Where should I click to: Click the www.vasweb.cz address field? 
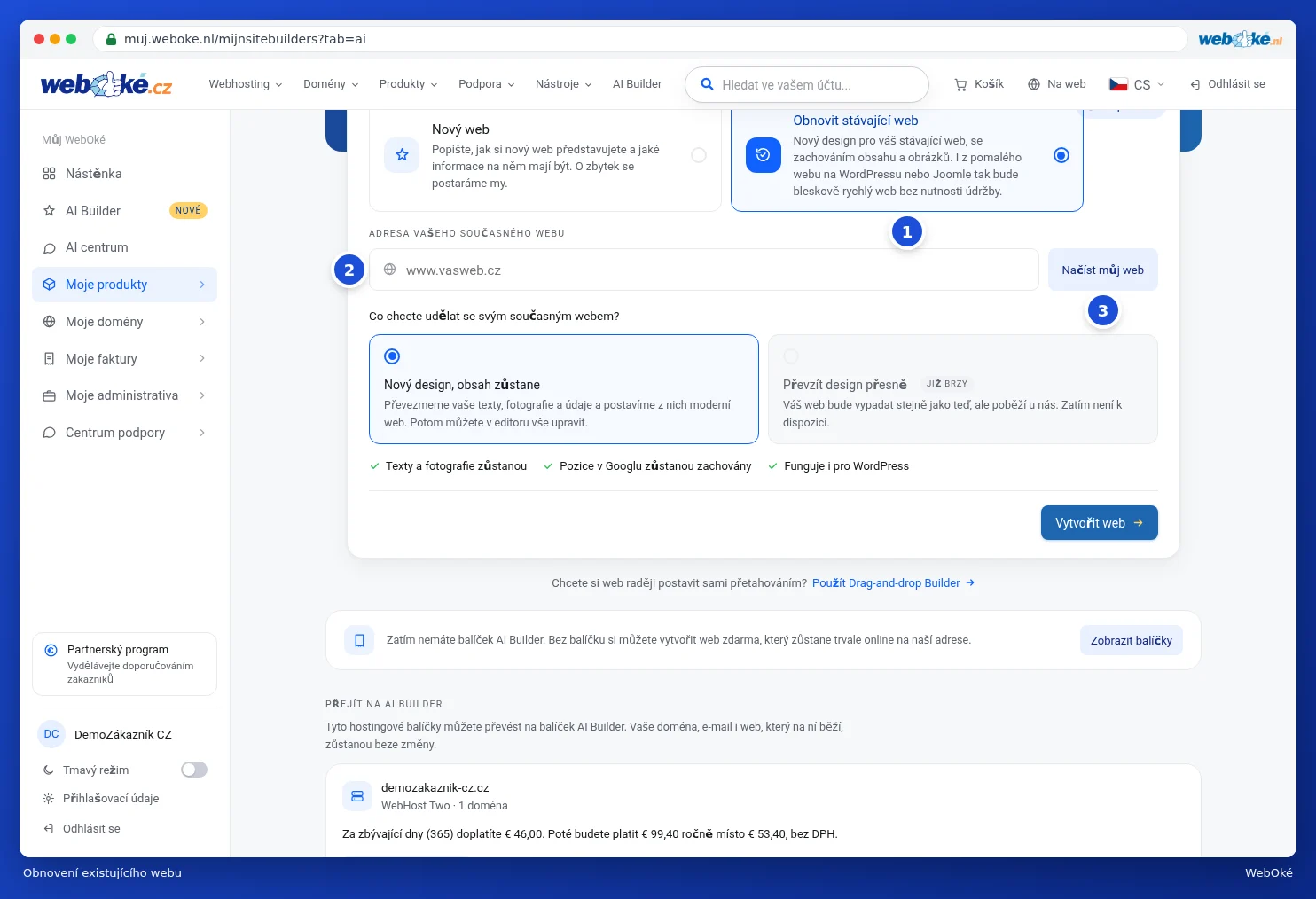(704, 270)
